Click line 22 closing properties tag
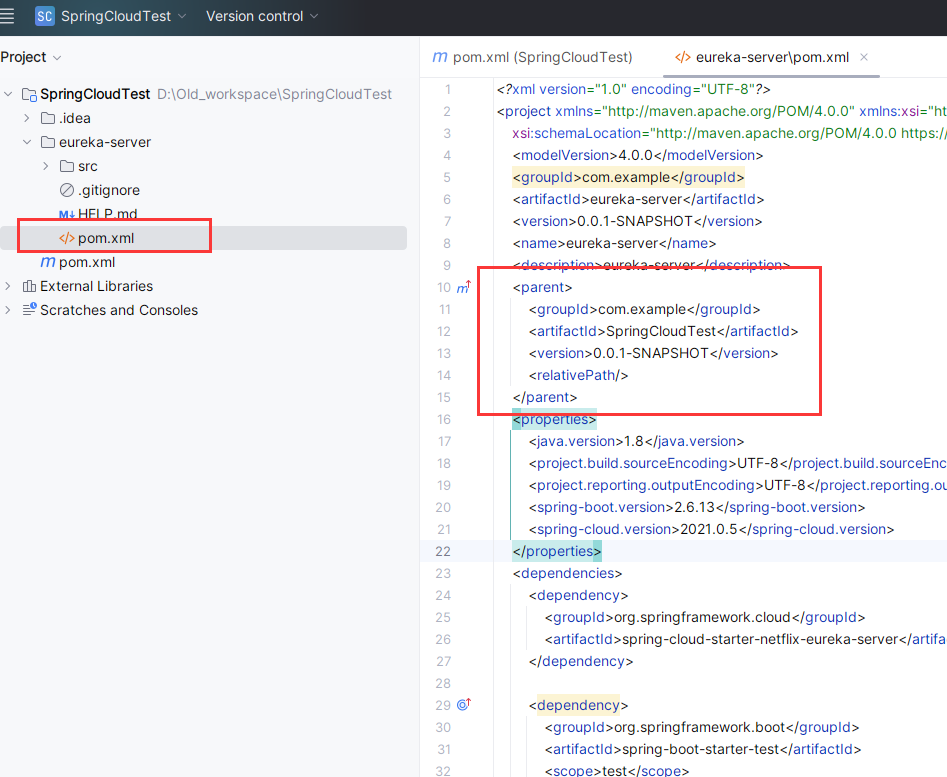947x777 pixels. point(557,551)
